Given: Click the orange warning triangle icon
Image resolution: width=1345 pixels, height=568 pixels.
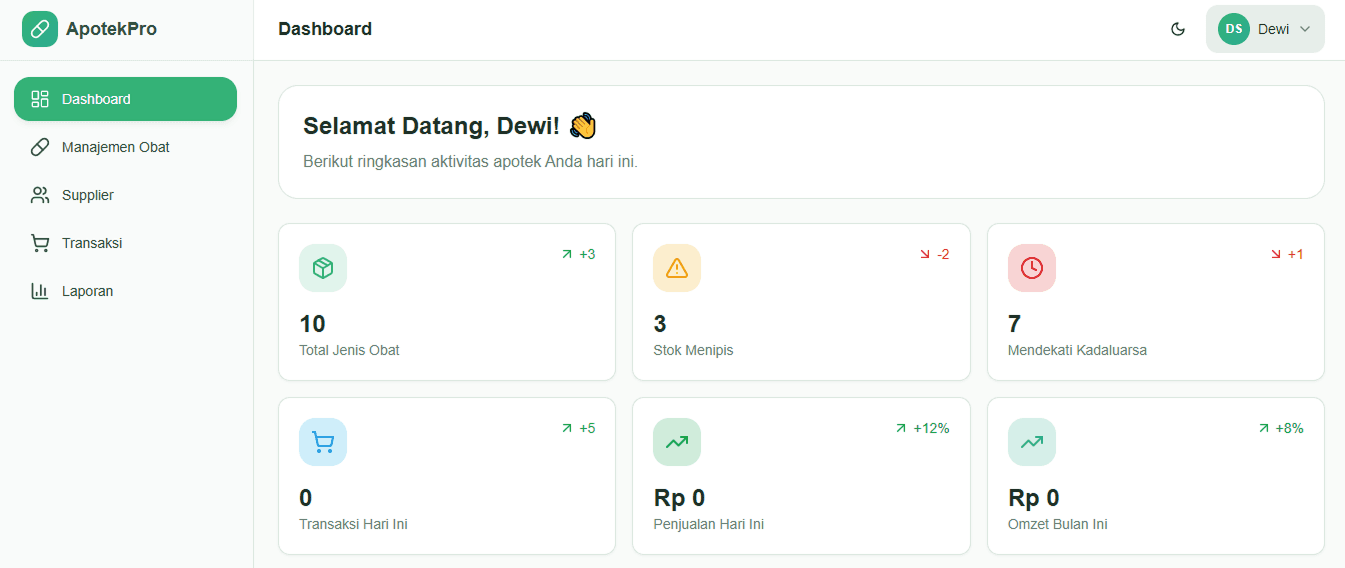Looking at the screenshot, I should tap(677, 268).
